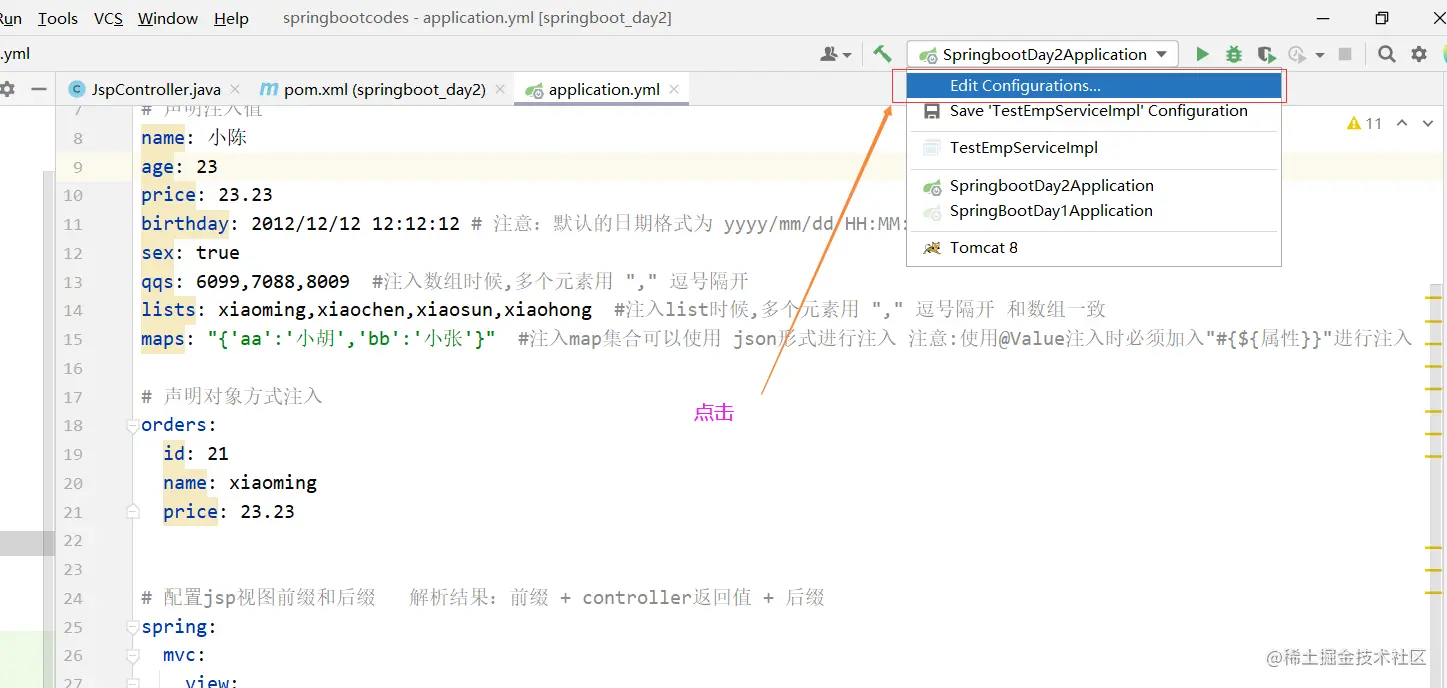The height and width of the screenshot is (688, 1447).
Task: Click the 'age: 23' line
Action: point(179,166)
